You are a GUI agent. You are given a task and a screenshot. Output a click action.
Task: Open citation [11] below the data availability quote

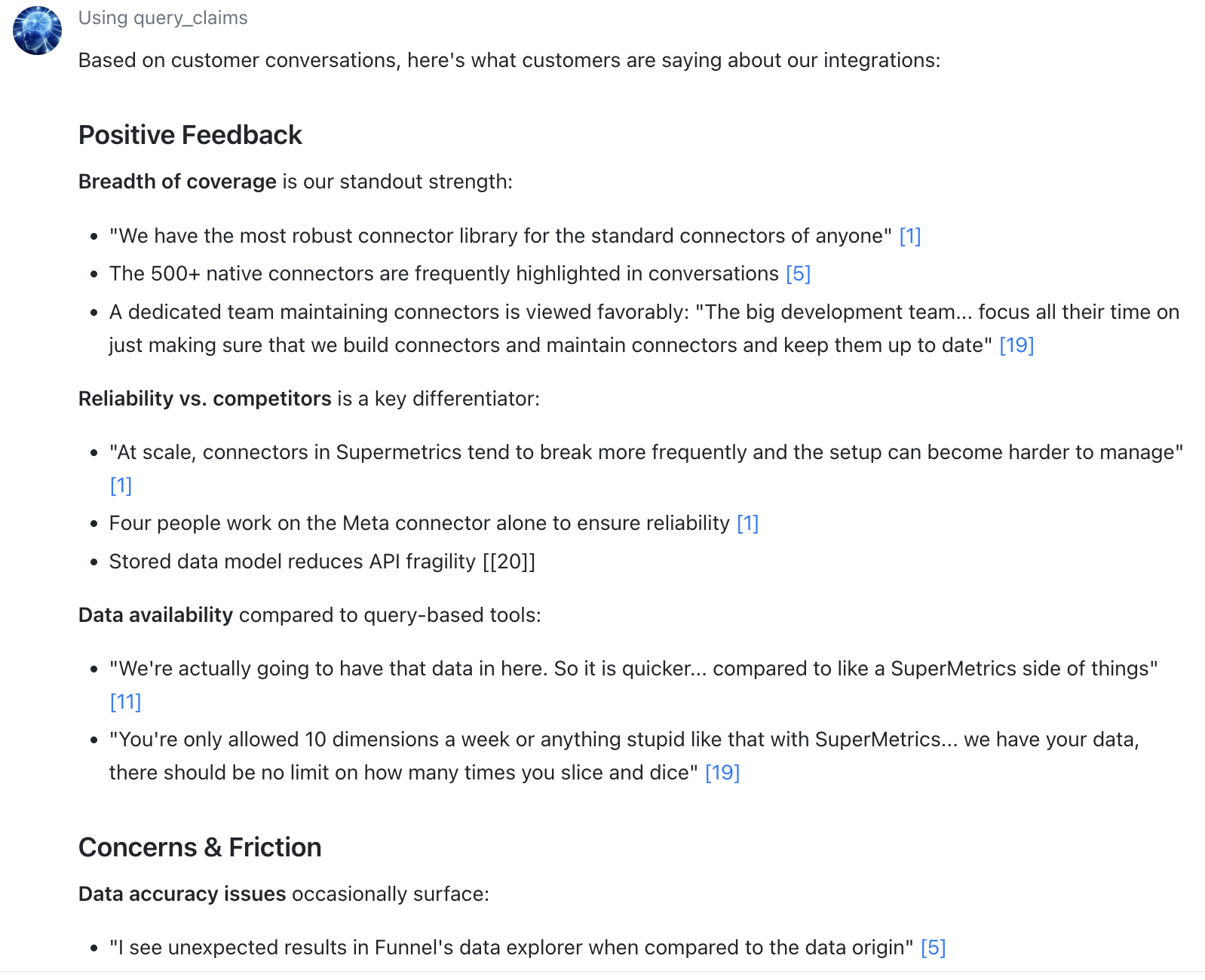(125, 702)
